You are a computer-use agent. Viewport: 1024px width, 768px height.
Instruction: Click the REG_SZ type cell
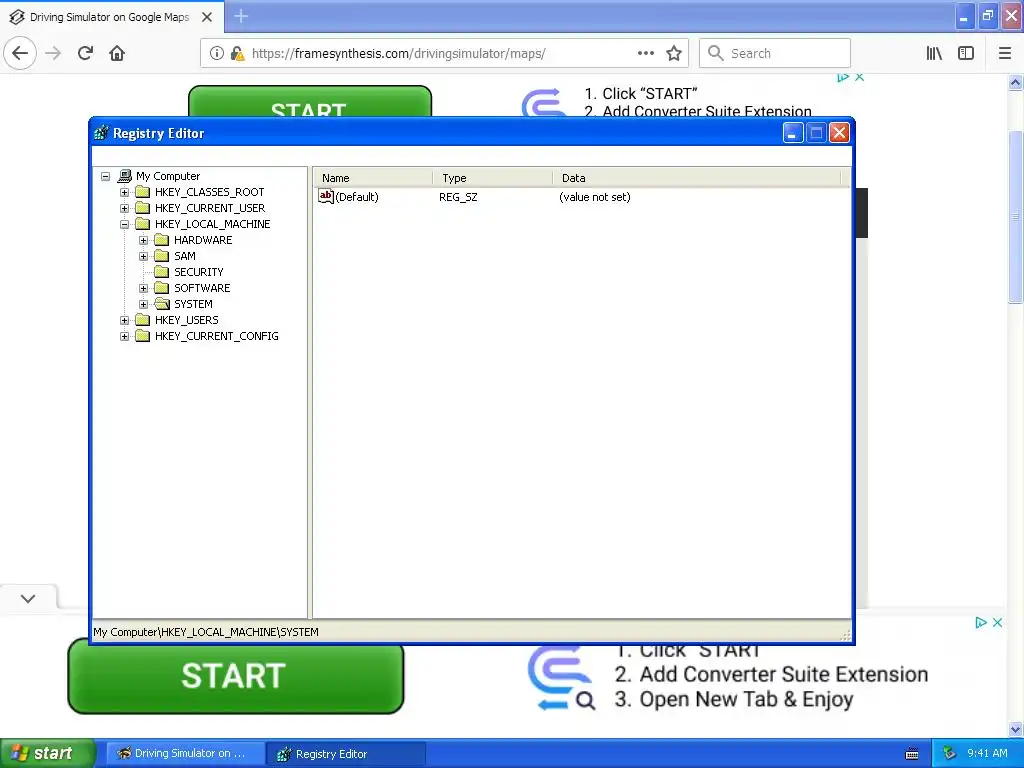tap(458, 197)
